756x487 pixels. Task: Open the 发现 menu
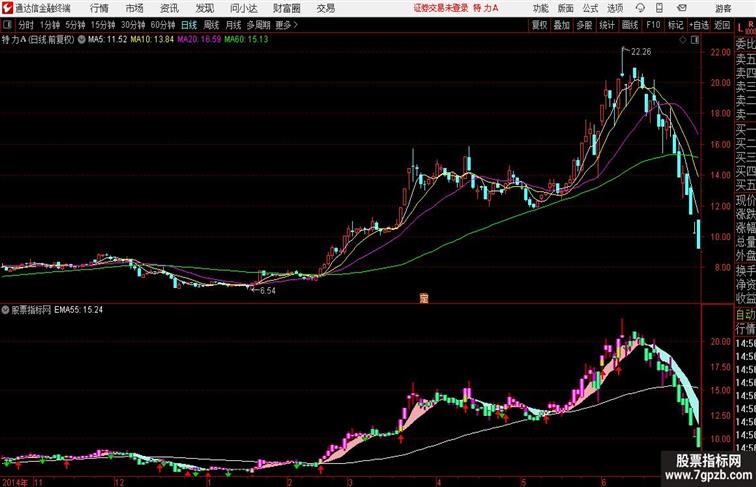click(204, 8)
